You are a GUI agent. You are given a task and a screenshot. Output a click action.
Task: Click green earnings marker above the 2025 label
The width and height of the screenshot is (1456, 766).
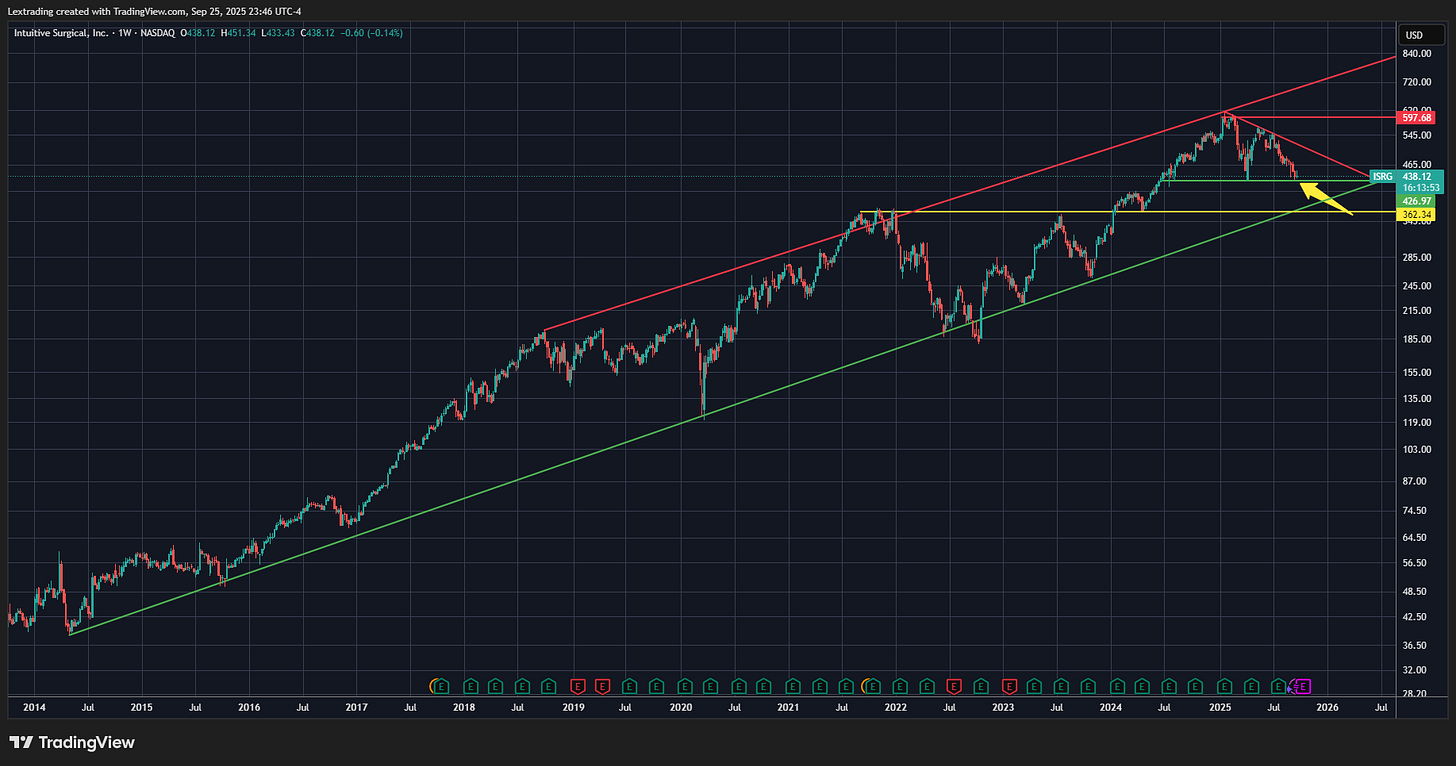tap(1225, 686)
